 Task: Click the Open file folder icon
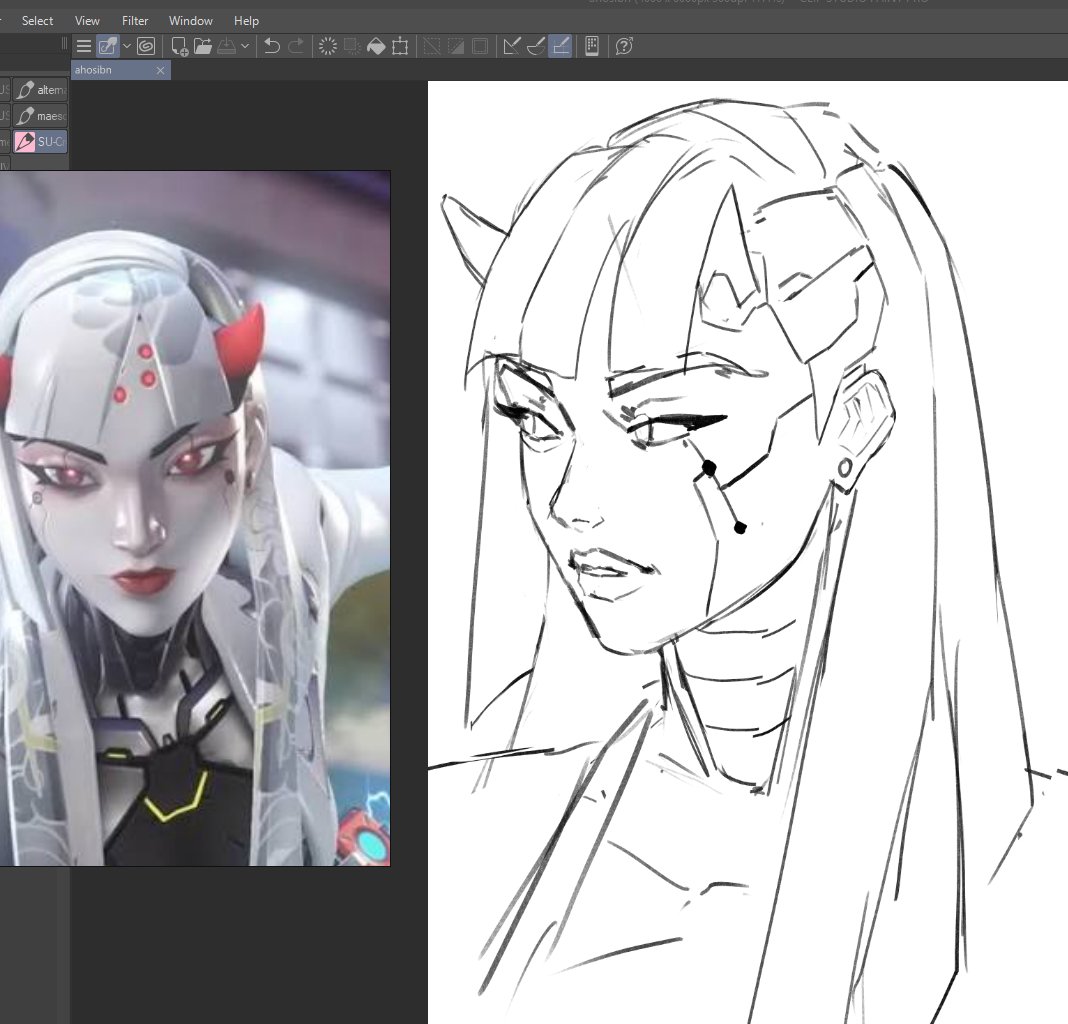point(203,46)
